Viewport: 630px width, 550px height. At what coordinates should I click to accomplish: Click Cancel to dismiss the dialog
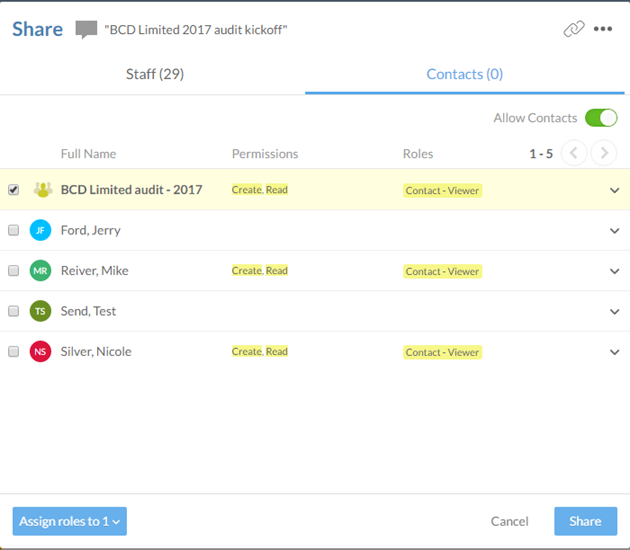click(509, 521)
